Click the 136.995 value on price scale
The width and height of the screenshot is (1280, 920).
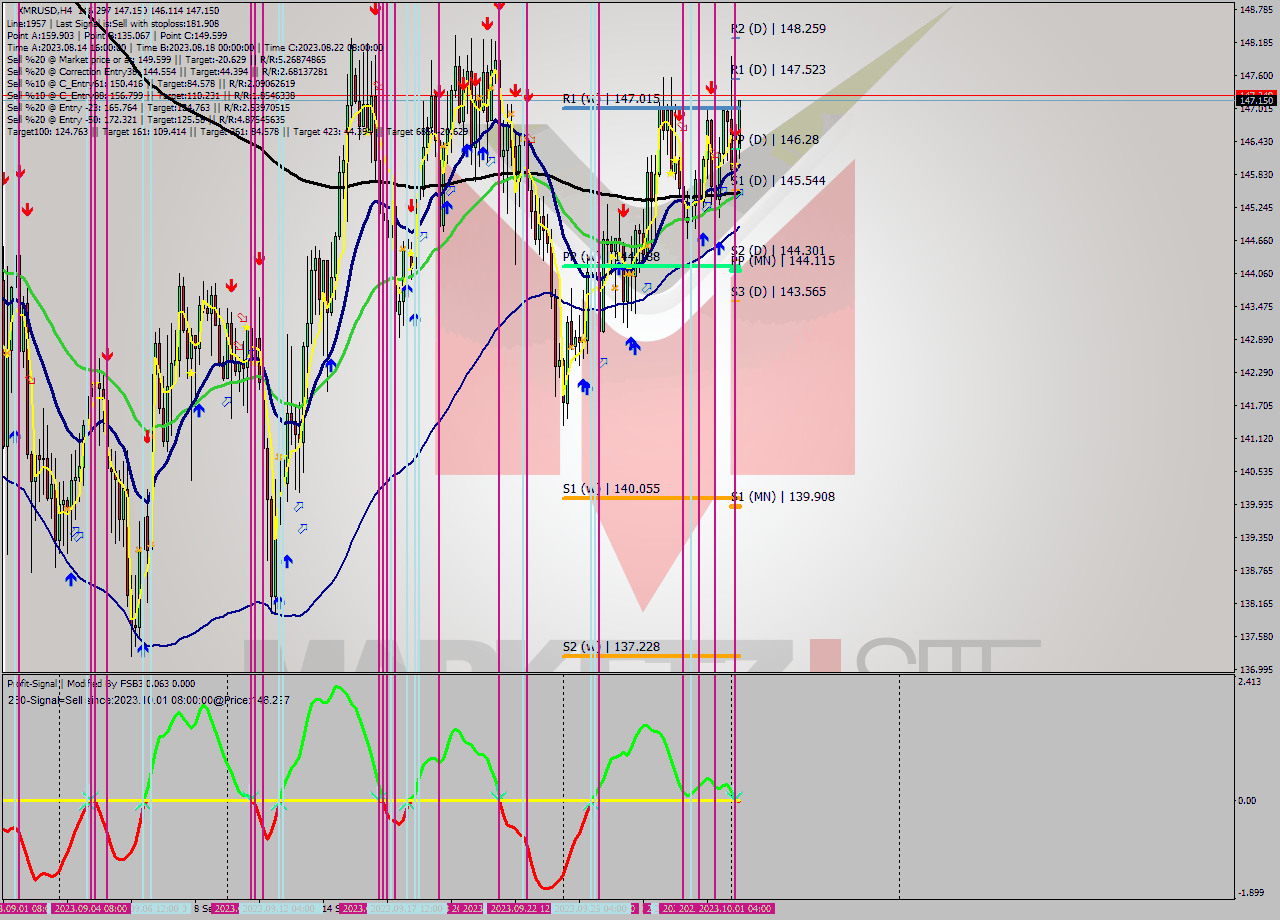1255,670
